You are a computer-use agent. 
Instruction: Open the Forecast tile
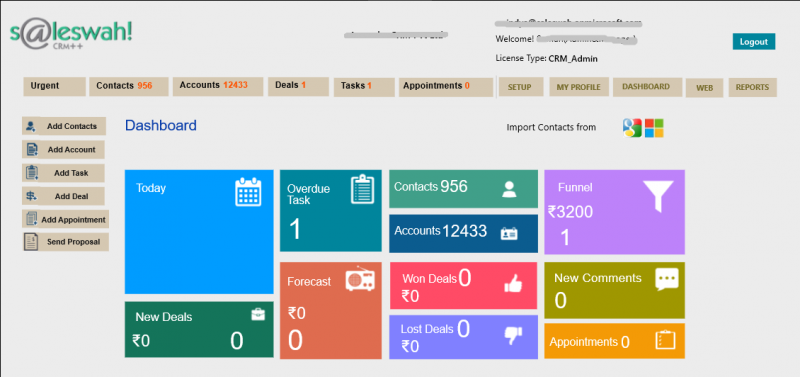click(x=331, y=311)
